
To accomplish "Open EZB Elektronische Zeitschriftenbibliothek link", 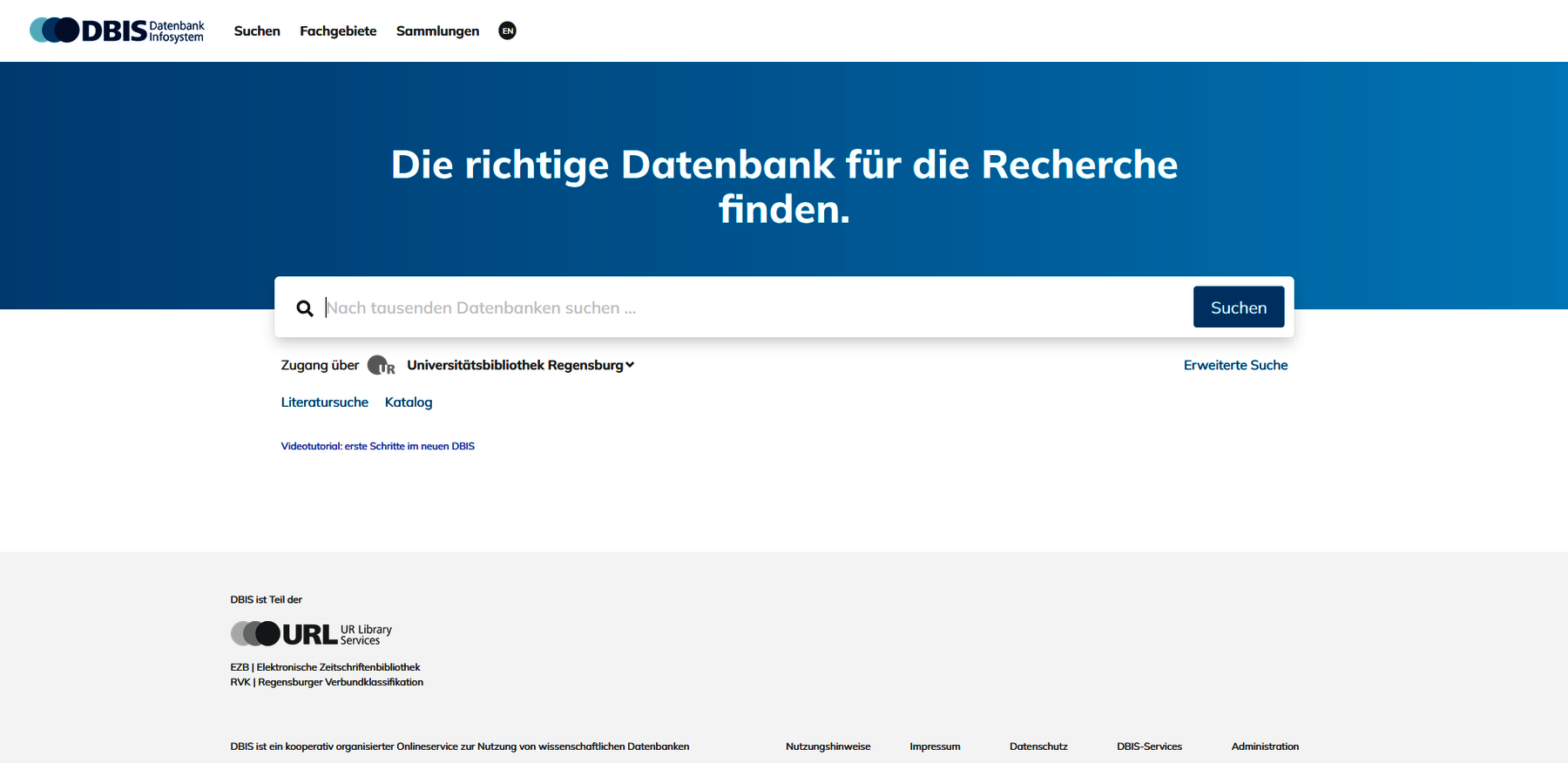I will (x=325, y=667).
